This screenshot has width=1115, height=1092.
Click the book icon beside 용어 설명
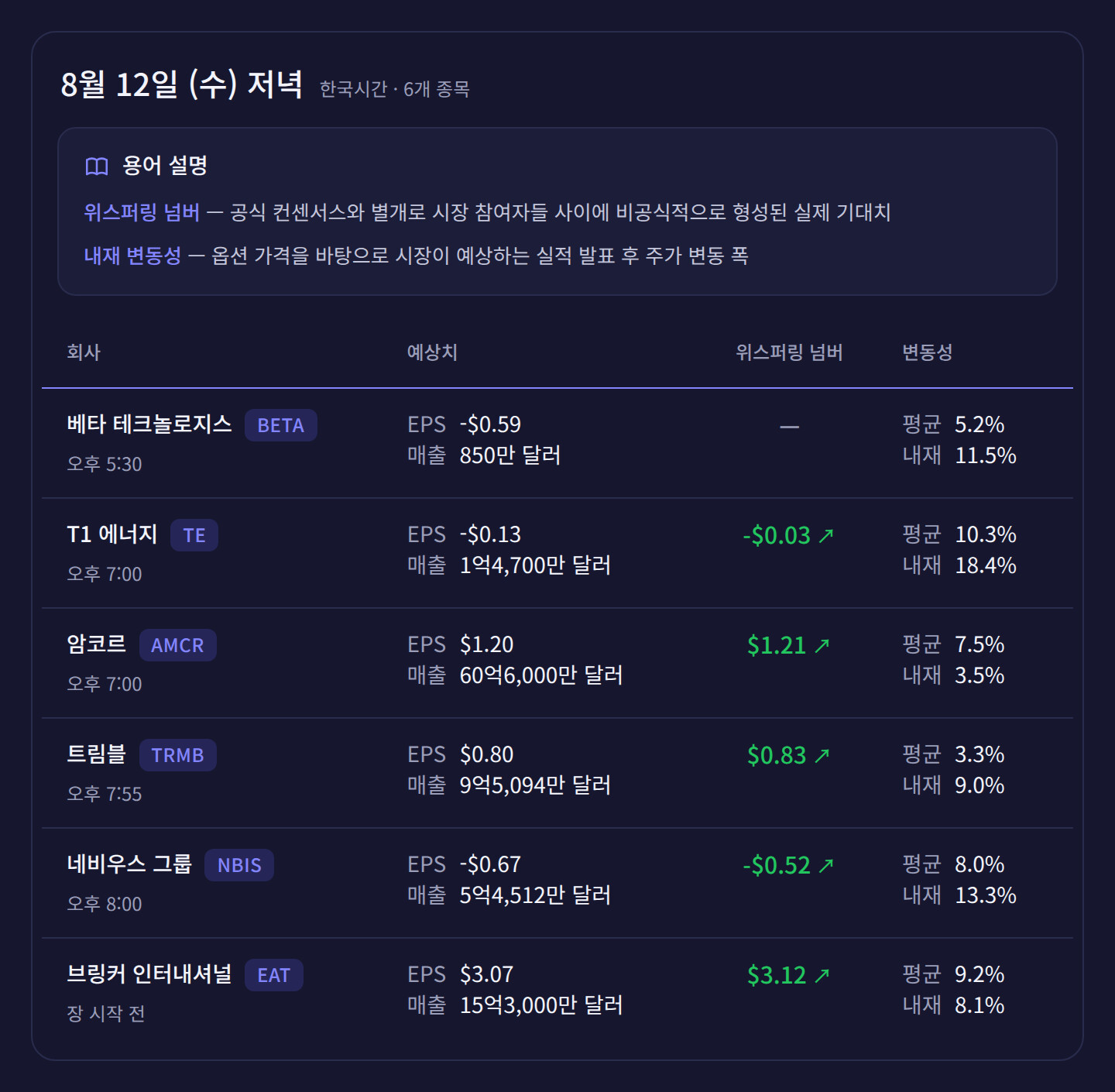pos(97,167)
